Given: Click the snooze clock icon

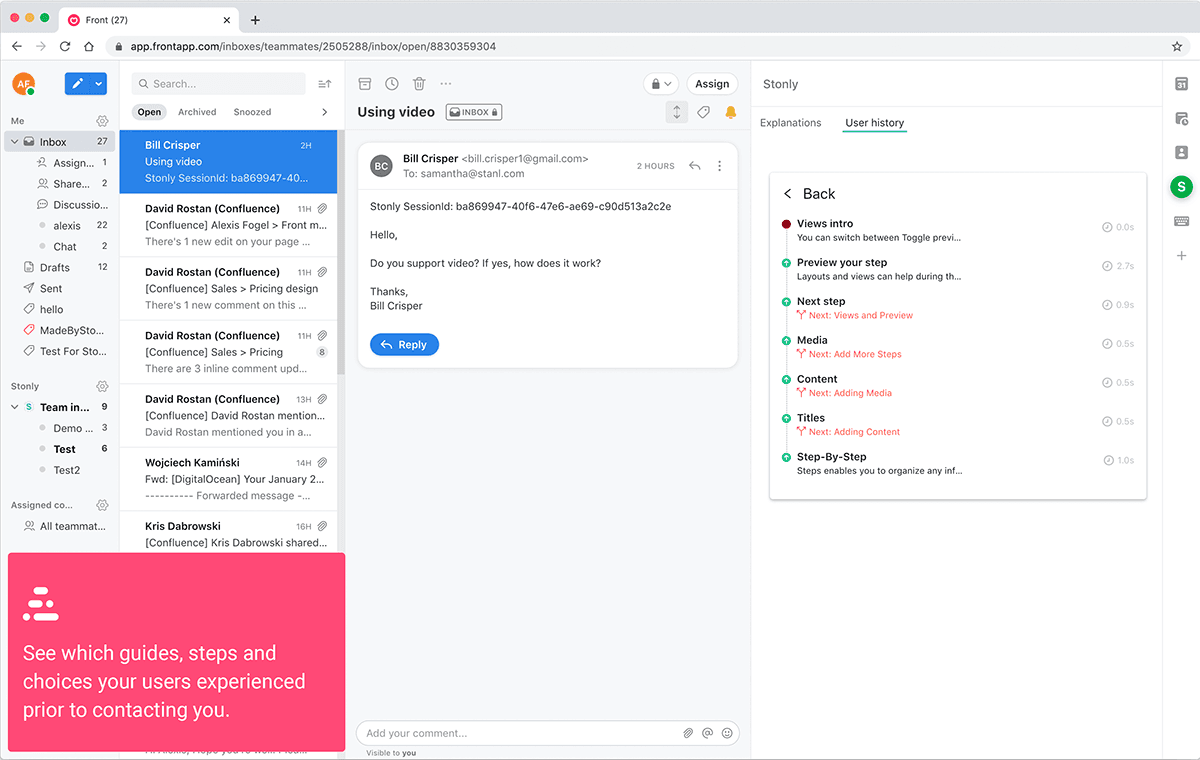Looking at the screenshot, I should [392, 84].
